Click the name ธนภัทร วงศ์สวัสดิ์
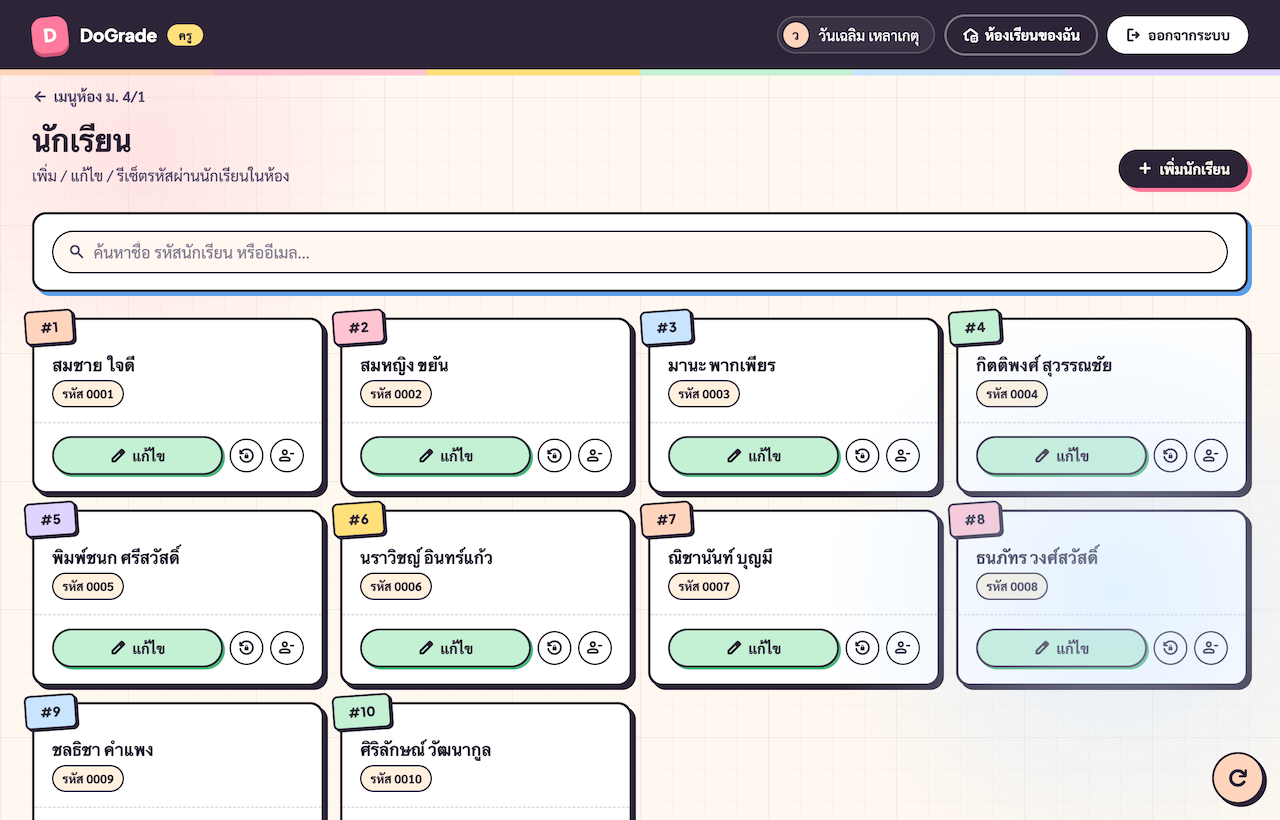This screenshot has height=820, width=1280. 1037,557
